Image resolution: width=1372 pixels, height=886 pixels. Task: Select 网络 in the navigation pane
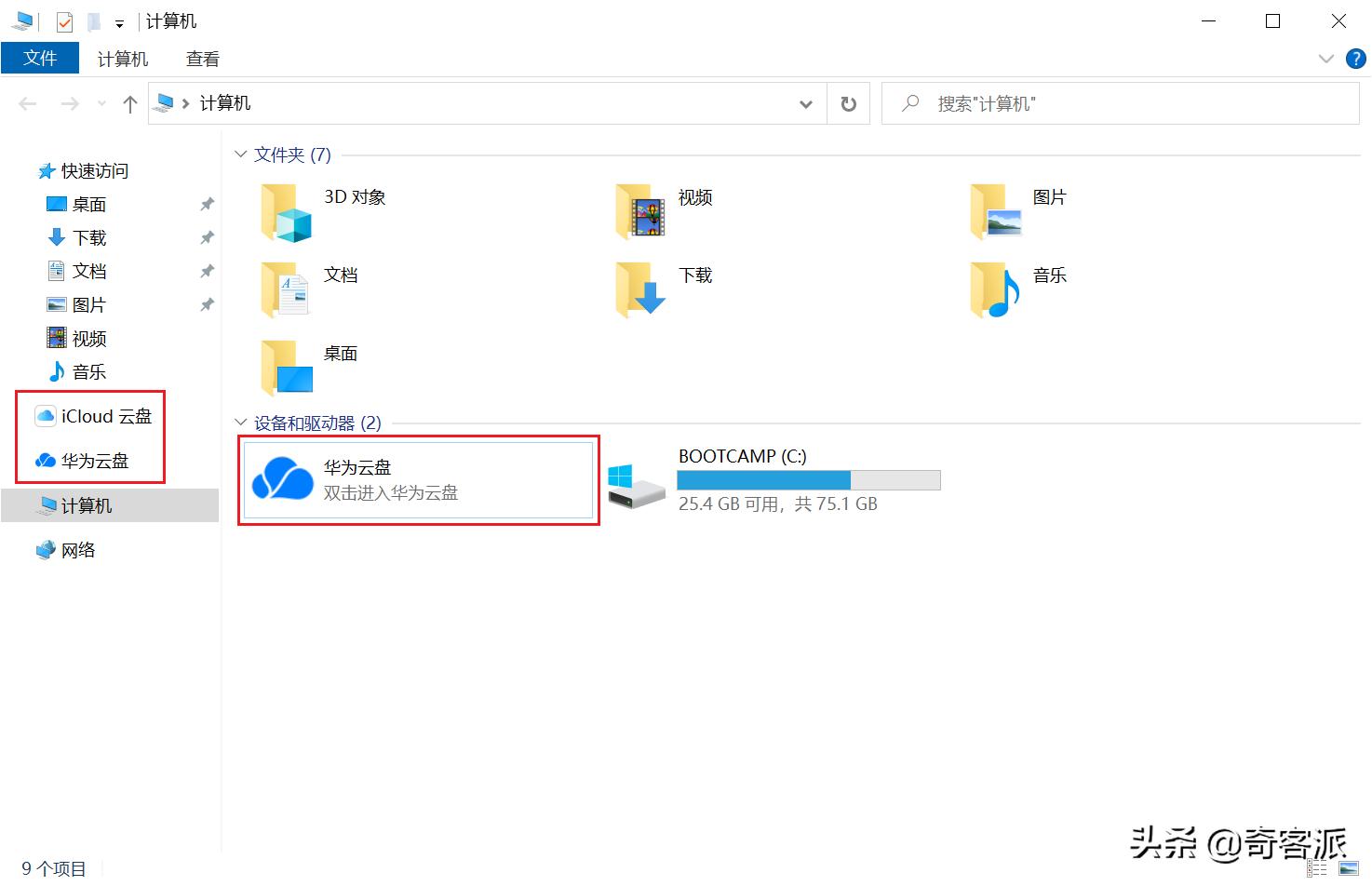[78, 551]
